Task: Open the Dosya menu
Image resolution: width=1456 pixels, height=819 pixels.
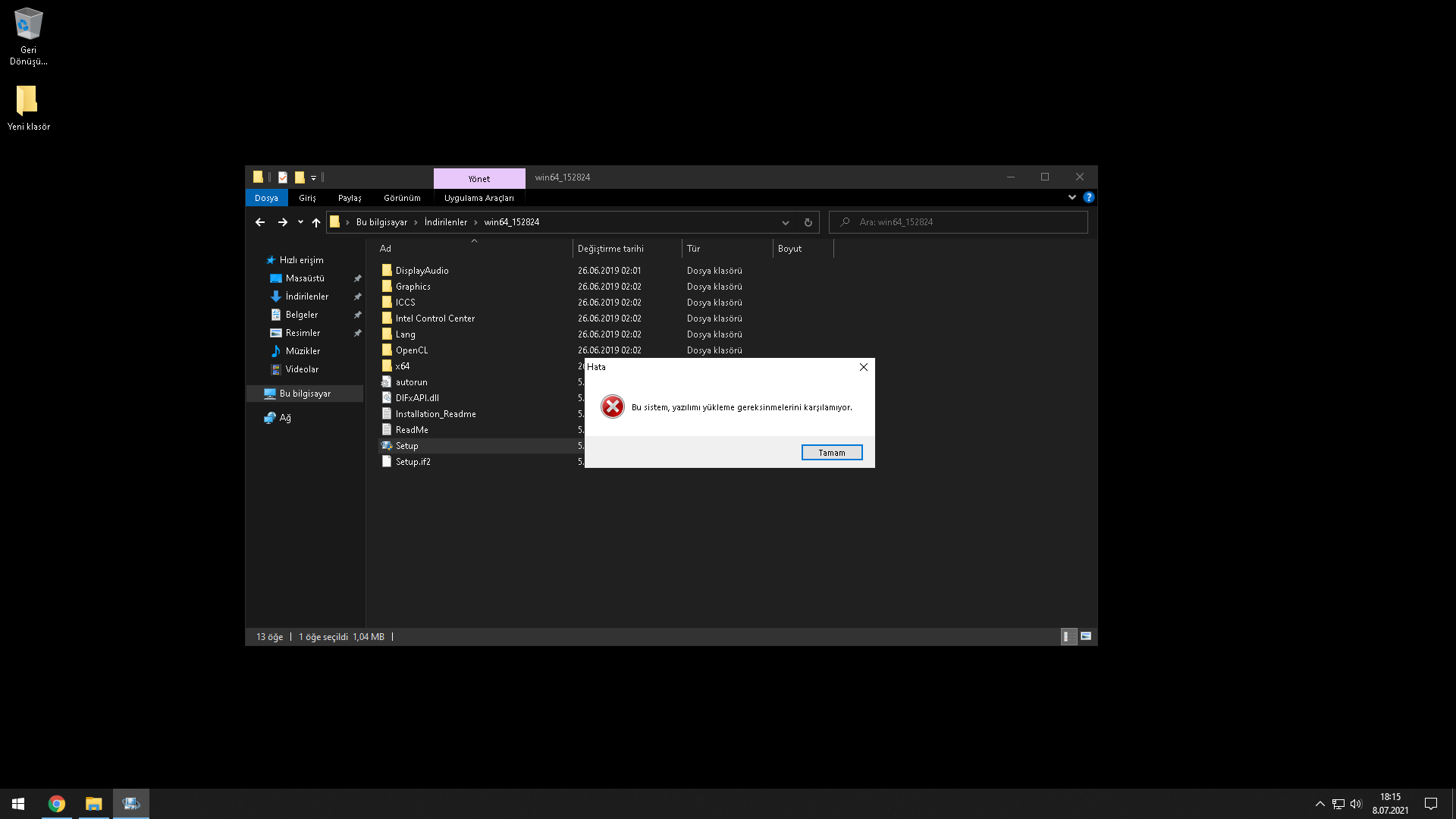Action: 266,198
